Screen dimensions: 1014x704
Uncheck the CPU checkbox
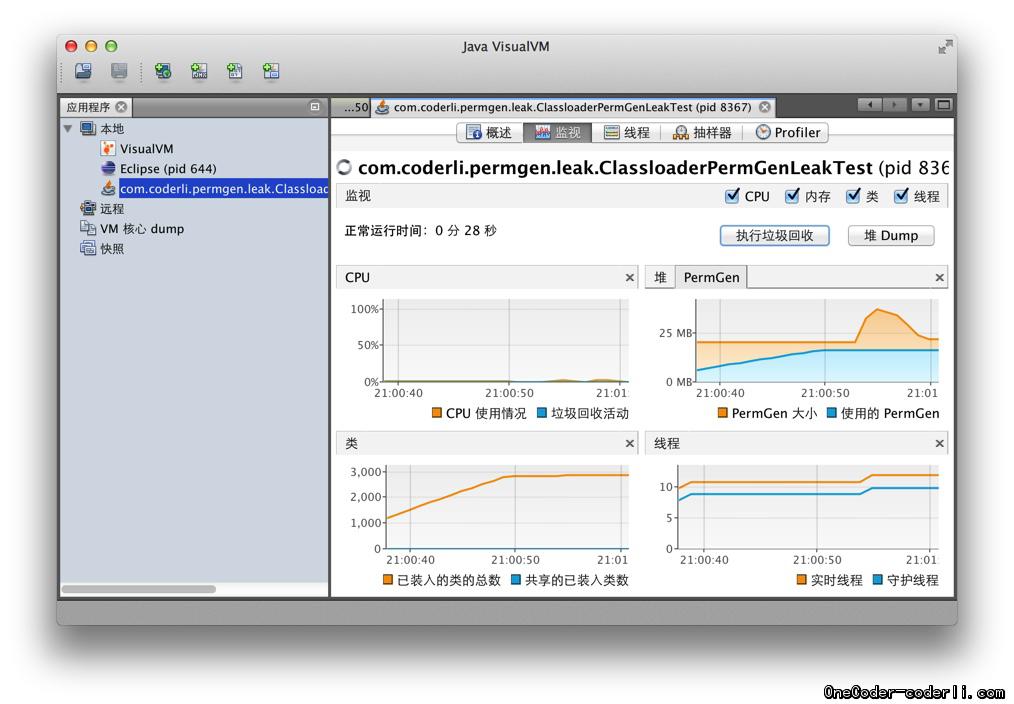pyautogui.click(x=733, y=196)
